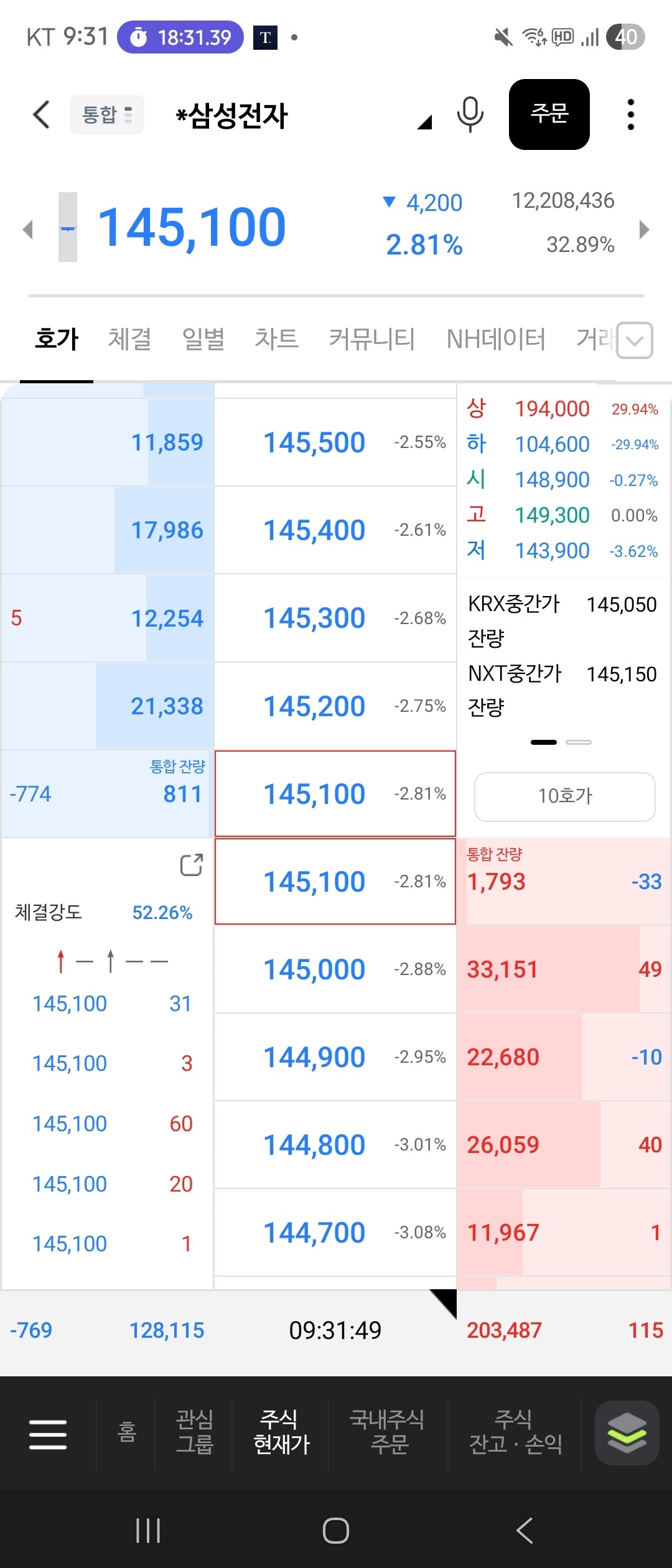Open the 차트 tab
672x1568 pixels.
click(x=276, y=339)
